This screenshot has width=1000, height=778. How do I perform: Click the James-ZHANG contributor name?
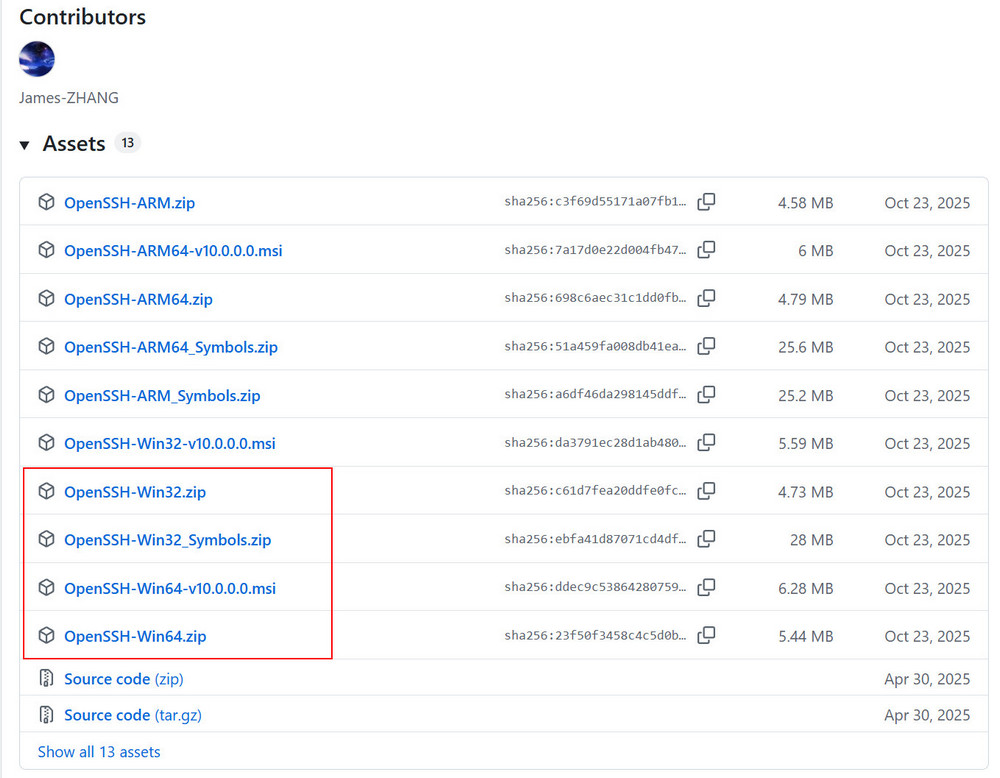(69, 98)
